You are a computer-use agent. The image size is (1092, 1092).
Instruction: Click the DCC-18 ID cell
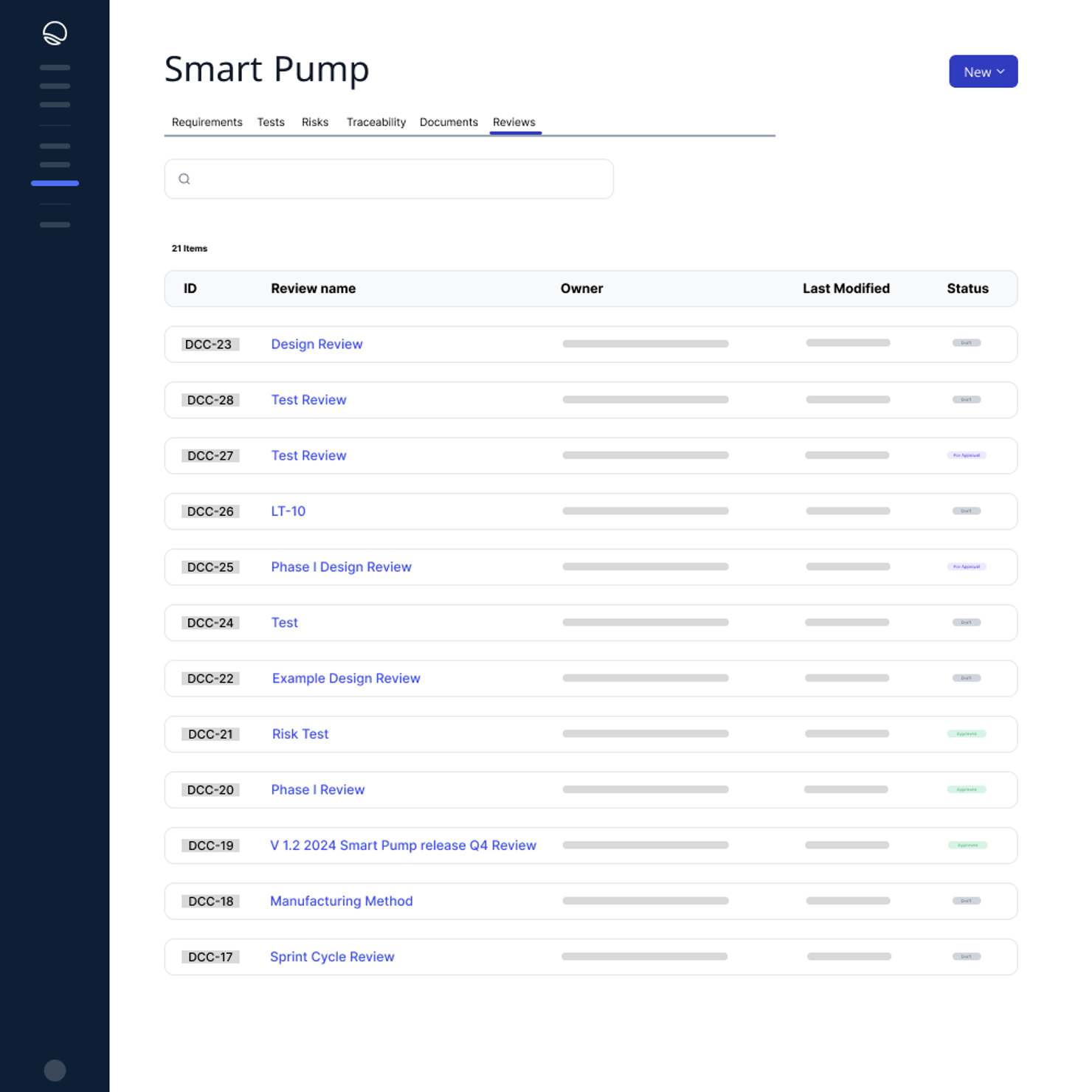(210, 902)
